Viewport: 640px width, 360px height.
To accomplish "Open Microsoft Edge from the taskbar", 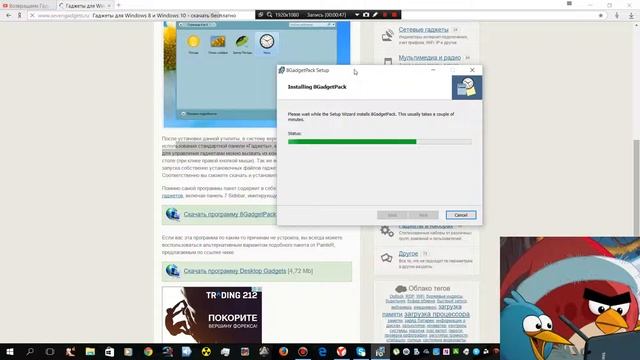I will coord(322,351).
